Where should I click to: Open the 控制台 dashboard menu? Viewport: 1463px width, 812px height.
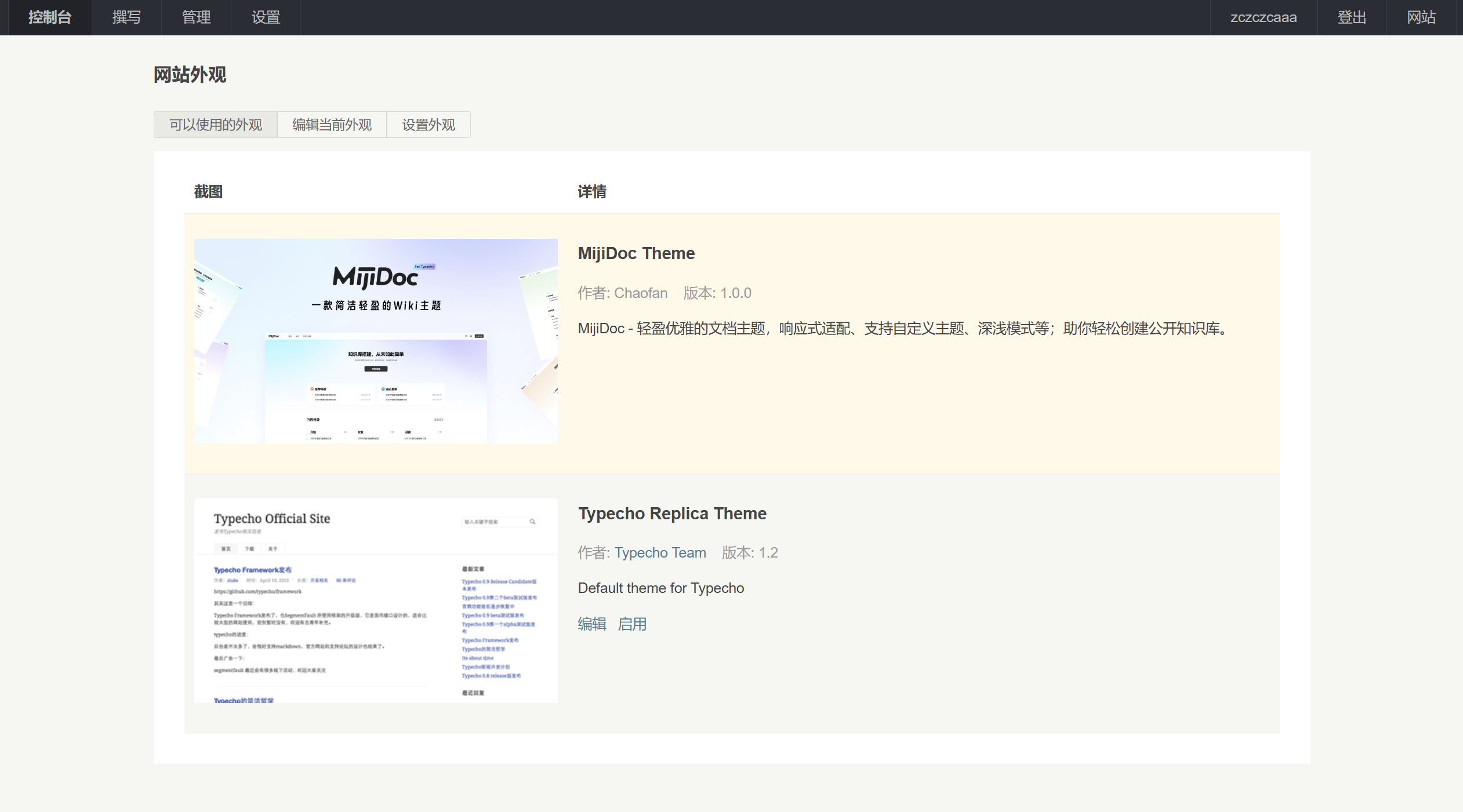[50, 17]
